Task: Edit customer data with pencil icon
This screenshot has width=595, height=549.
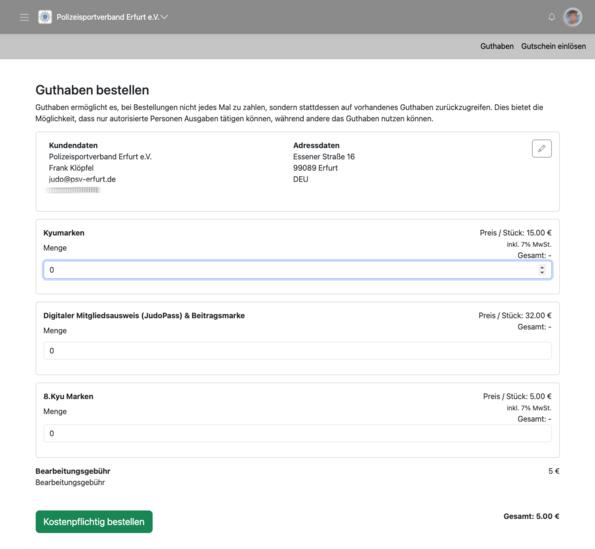Action: [x=541, y=148]
